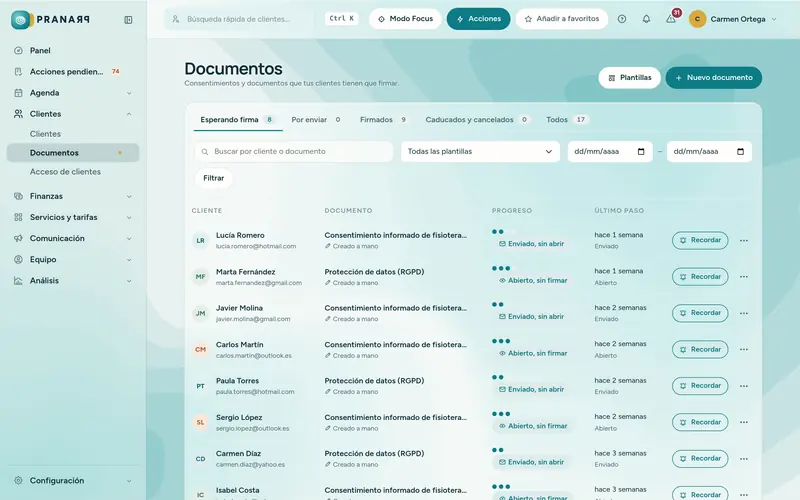
Task: Open more options for Javier Molina's row
Action: pos(744,313)
